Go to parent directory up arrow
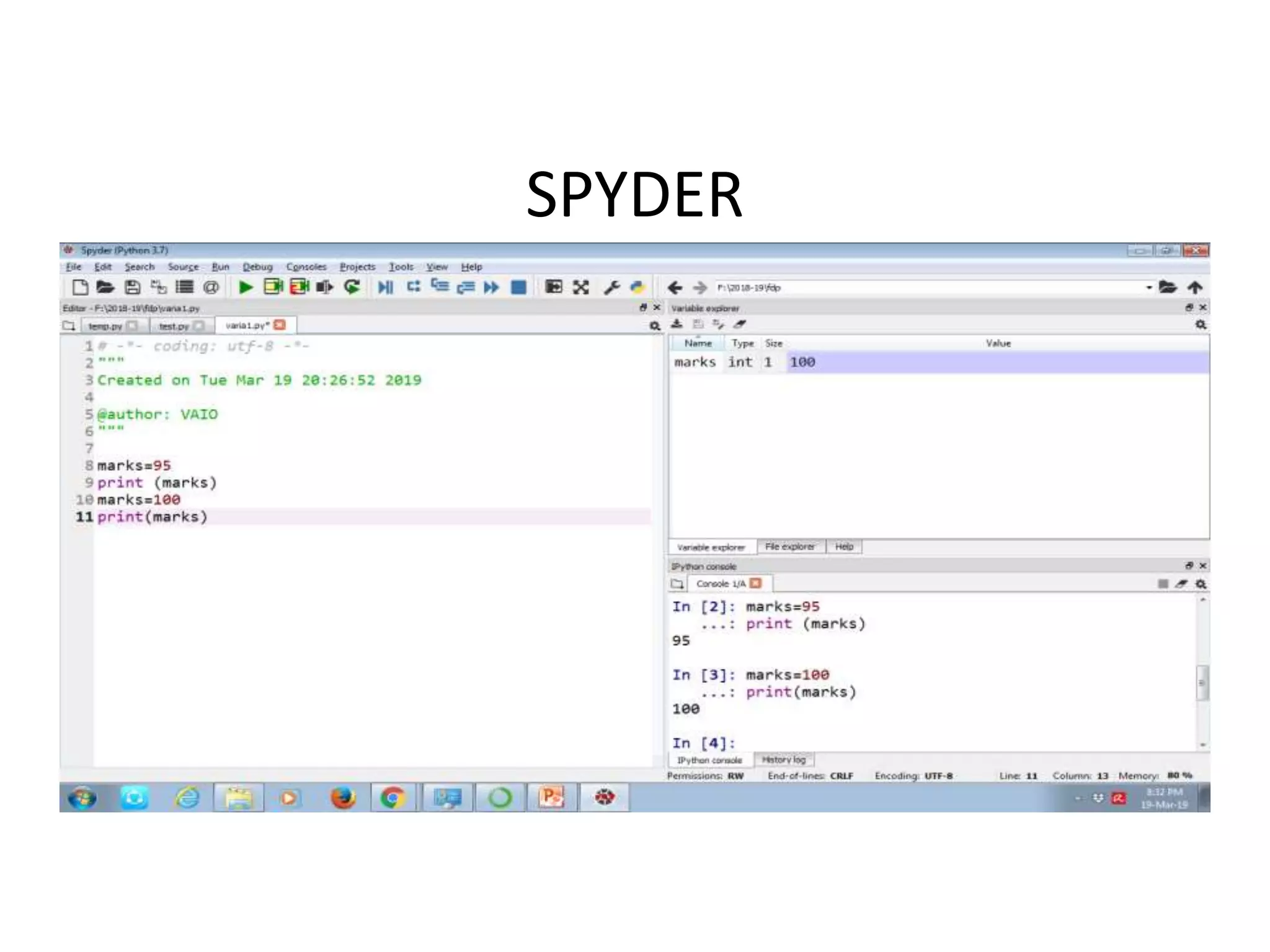 click(1195, 287)
